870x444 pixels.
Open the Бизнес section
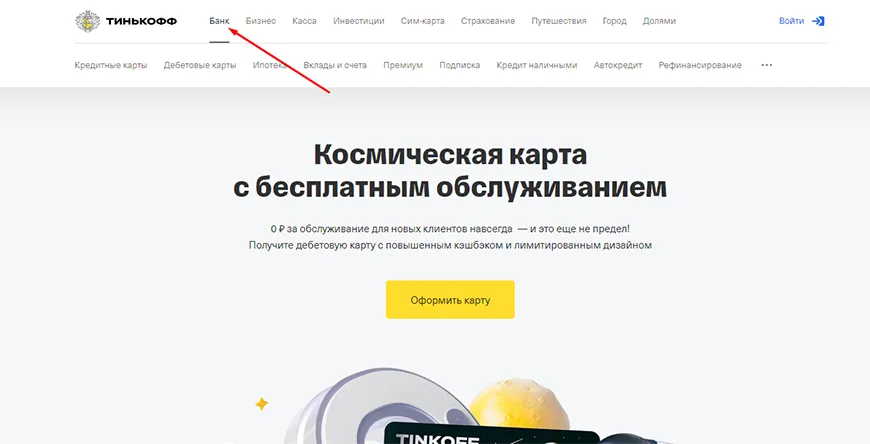click(261, 21)
